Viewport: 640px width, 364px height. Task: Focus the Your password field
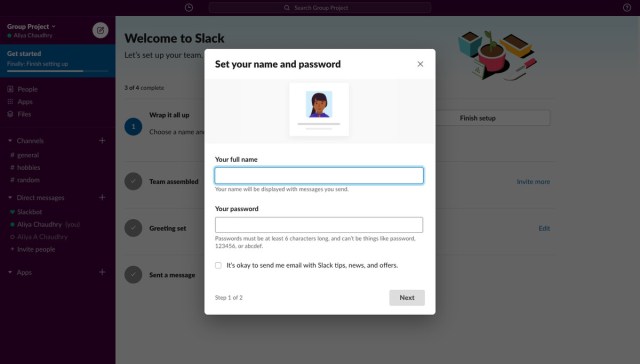(x=319, y=225)
